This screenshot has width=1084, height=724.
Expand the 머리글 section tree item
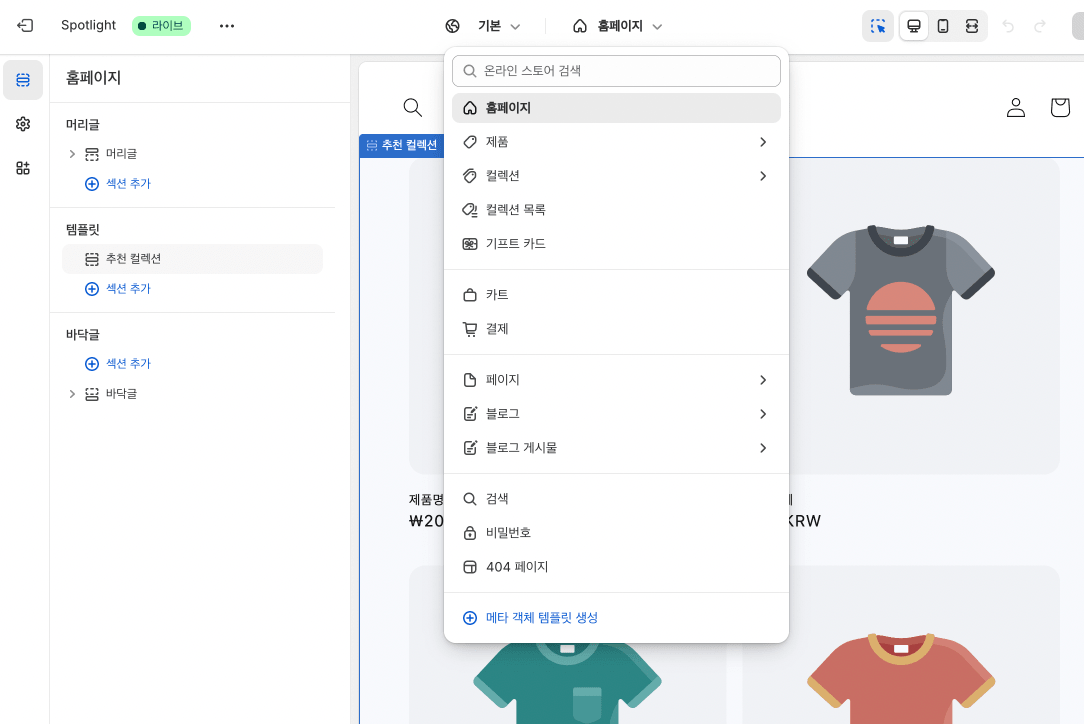click(x=72, y=154)
